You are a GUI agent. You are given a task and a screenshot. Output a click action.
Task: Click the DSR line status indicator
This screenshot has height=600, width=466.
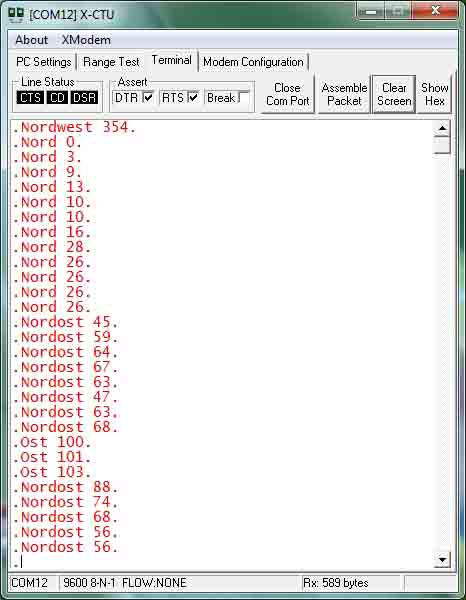85,98
